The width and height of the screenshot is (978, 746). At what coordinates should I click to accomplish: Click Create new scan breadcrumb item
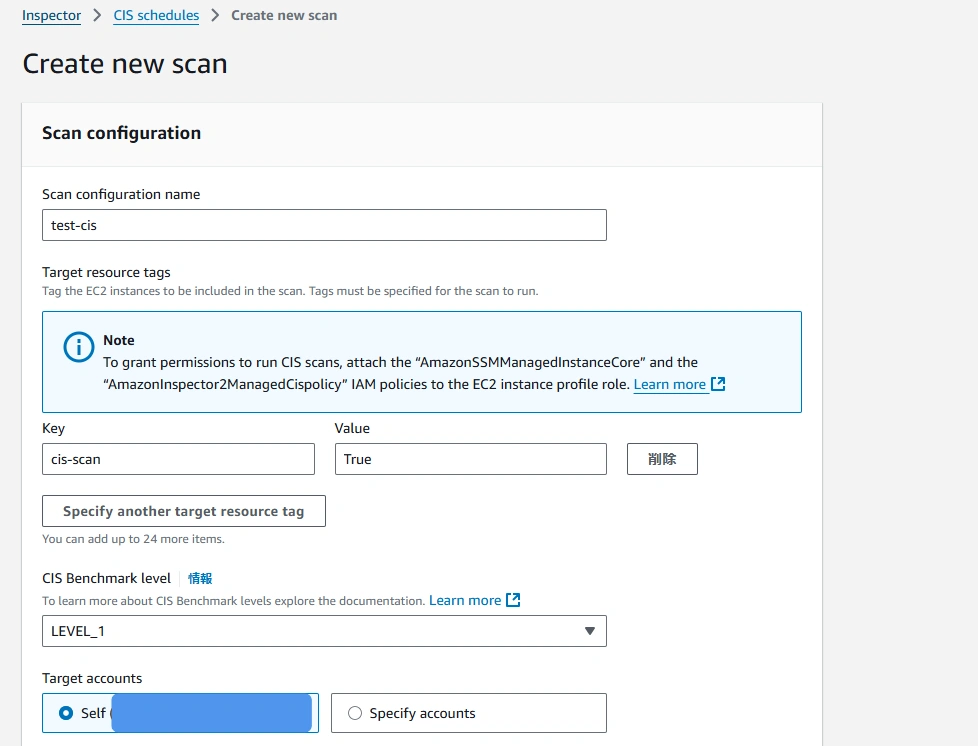click(284, 16)
